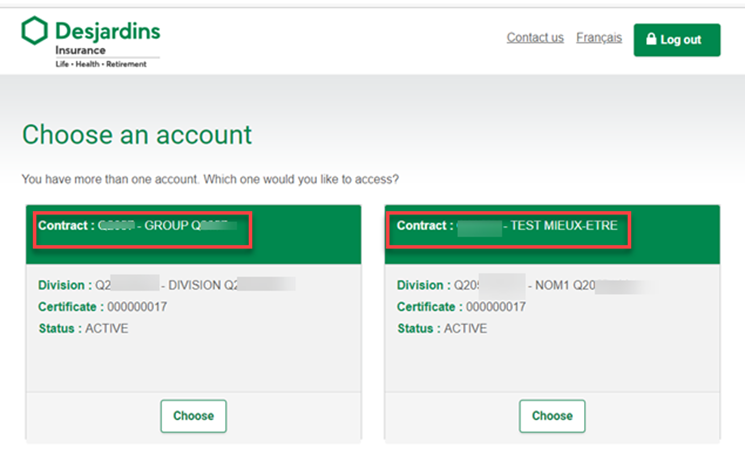Select the TEST MIEUX-ETRE contract header
745x475 pixels.
click(x=508, y=228)
